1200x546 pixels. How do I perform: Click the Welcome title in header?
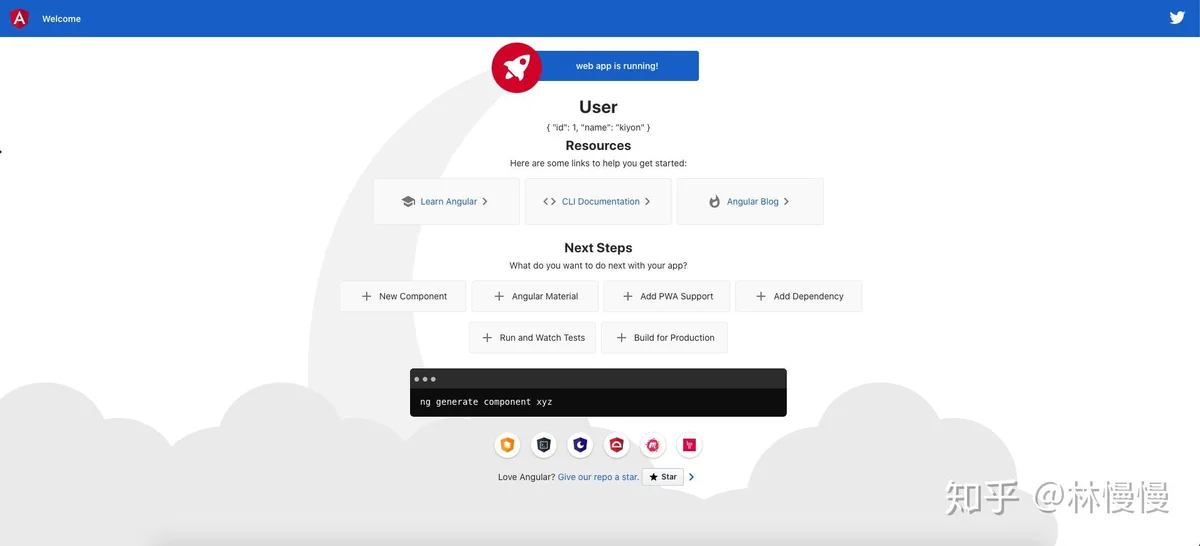[62, 19]
